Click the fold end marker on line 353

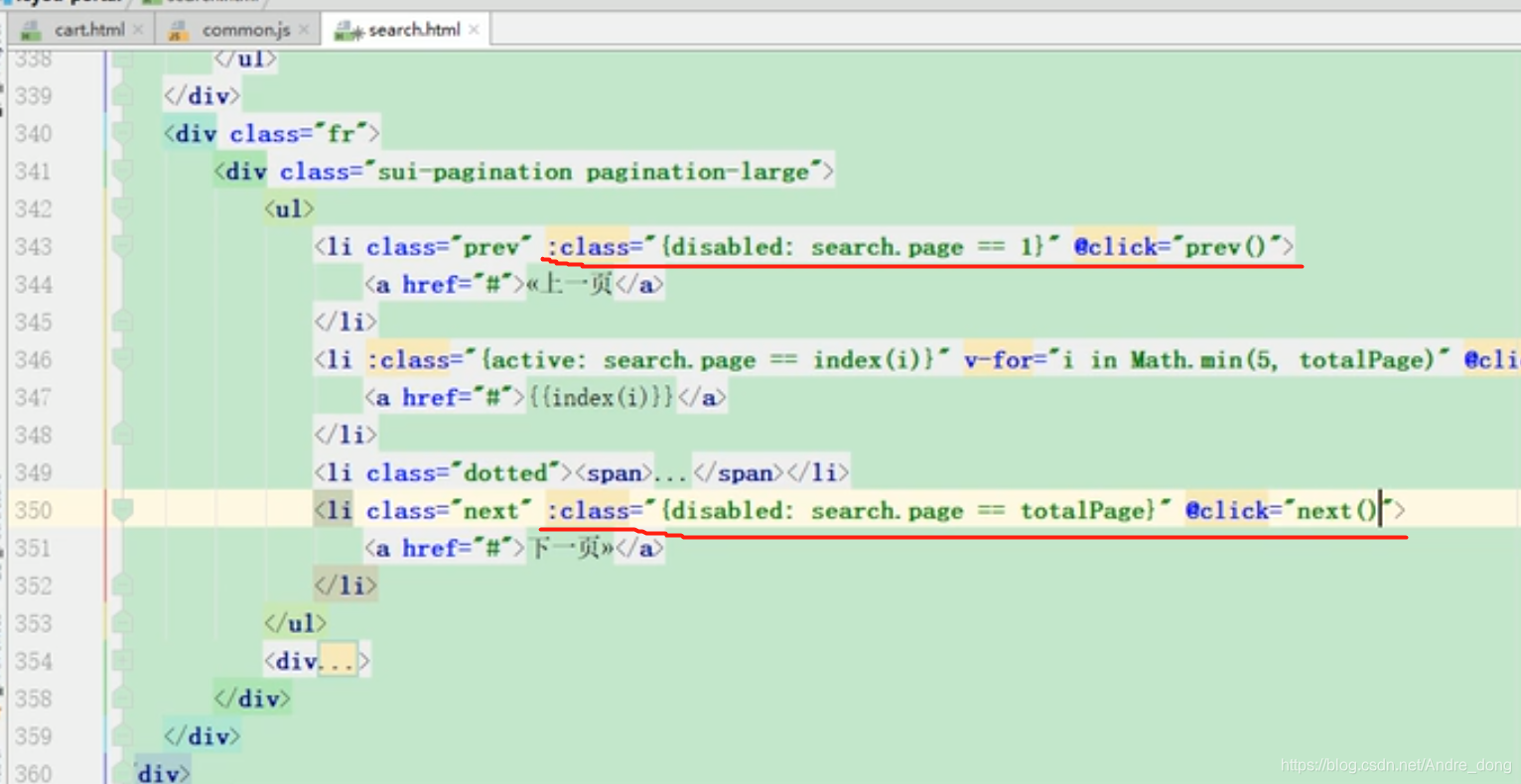tap(123, 623)
